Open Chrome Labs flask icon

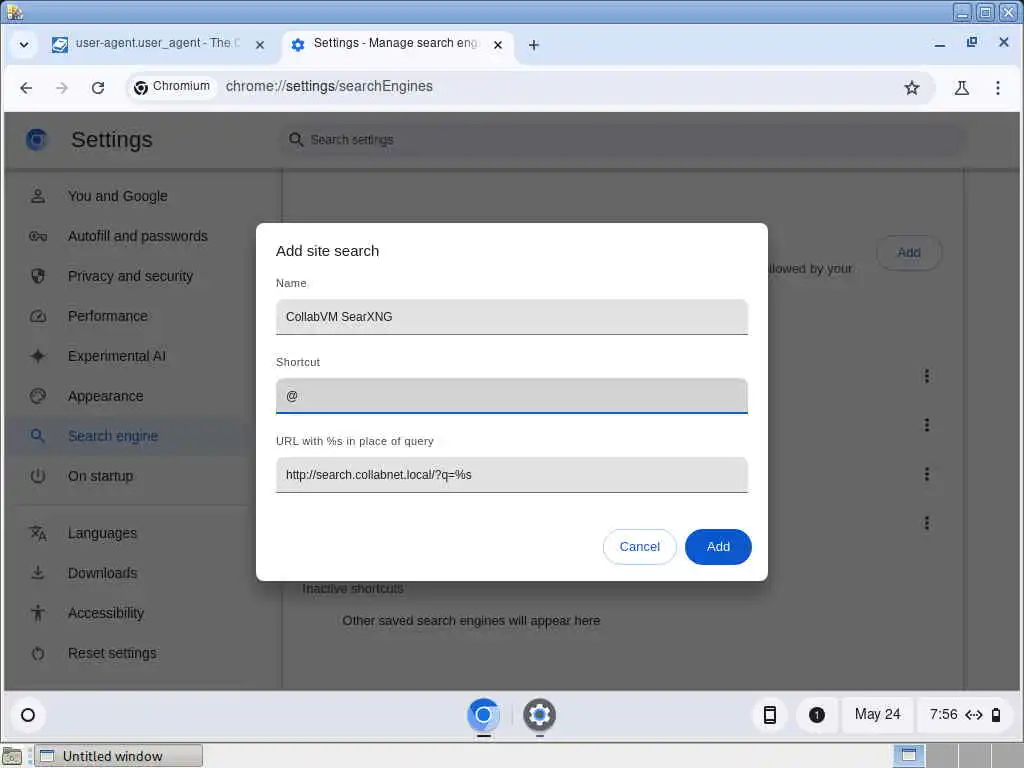pos(961,88)
